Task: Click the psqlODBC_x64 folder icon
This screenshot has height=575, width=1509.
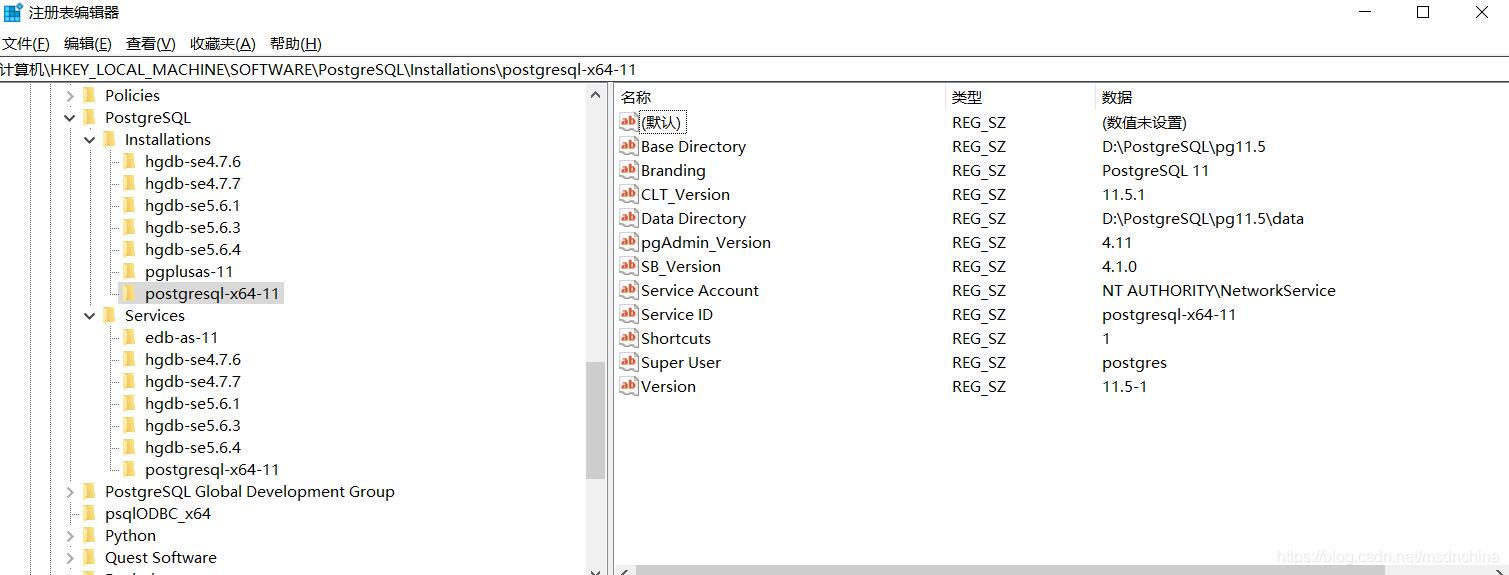Action: (x=89, y=513)
